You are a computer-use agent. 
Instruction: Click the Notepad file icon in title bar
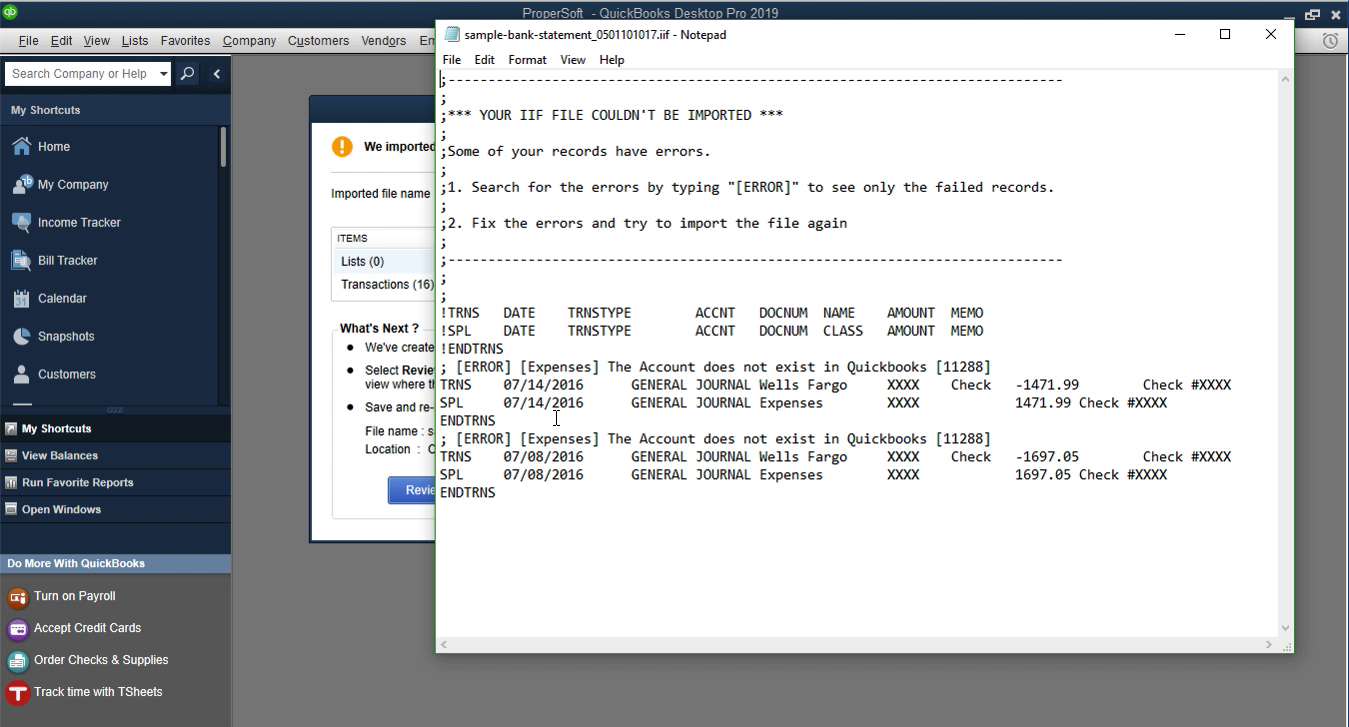(x=452, y=34)
